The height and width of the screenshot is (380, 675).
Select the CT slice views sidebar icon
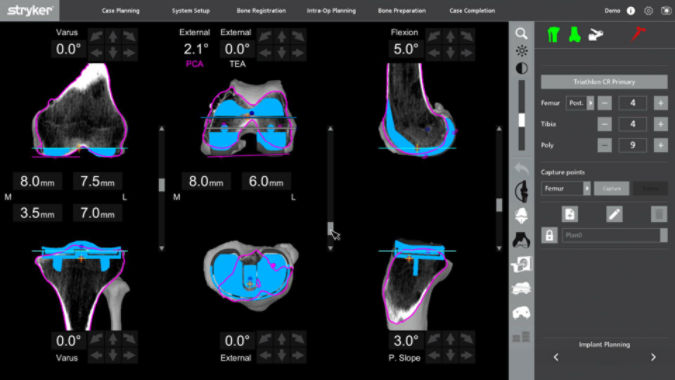pyautogui.click(x=521, y=264)
